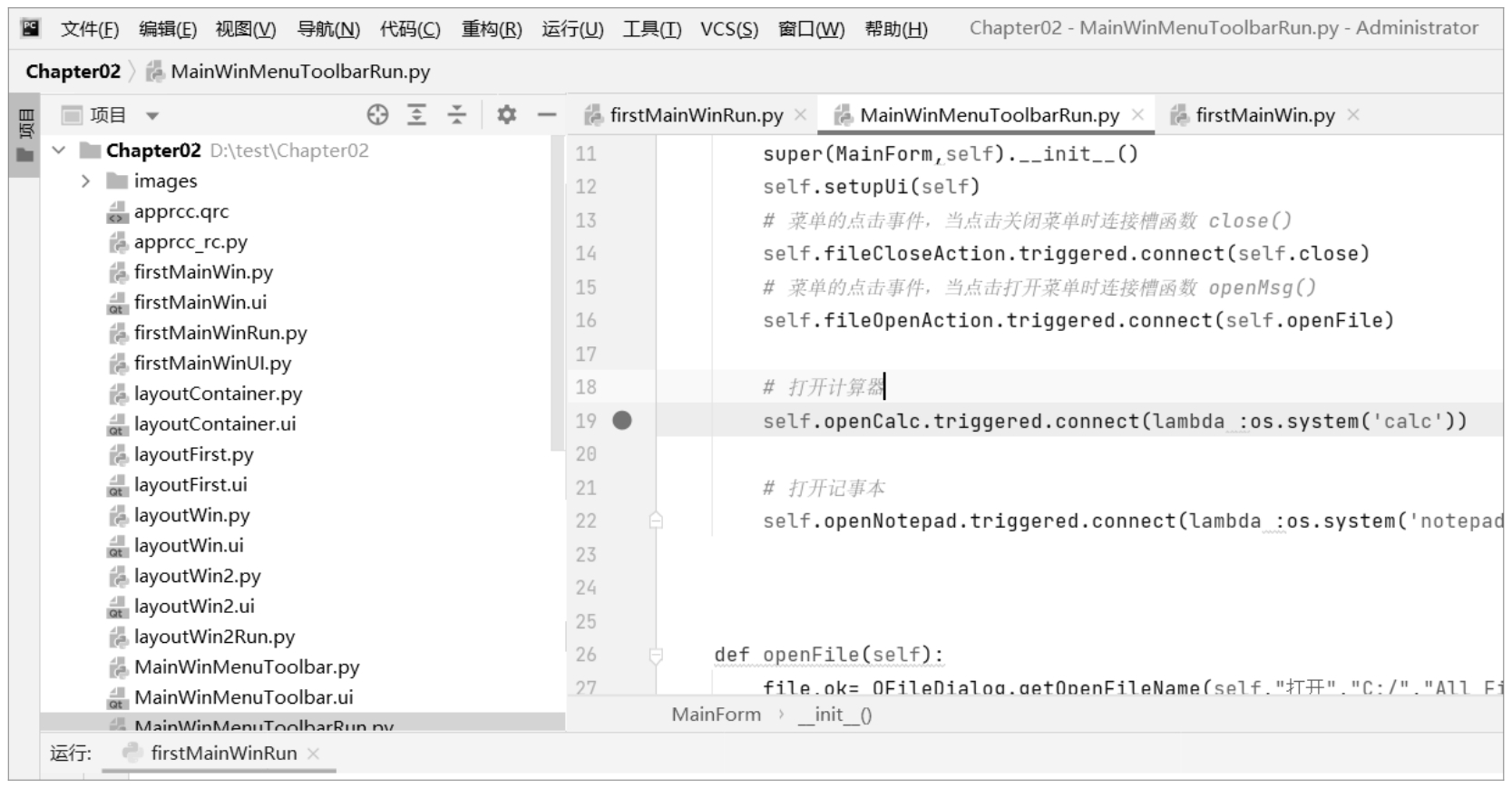Click the collapse all icon in project panel
This screenshot has height=788, width=1512.
click(457, 115)
